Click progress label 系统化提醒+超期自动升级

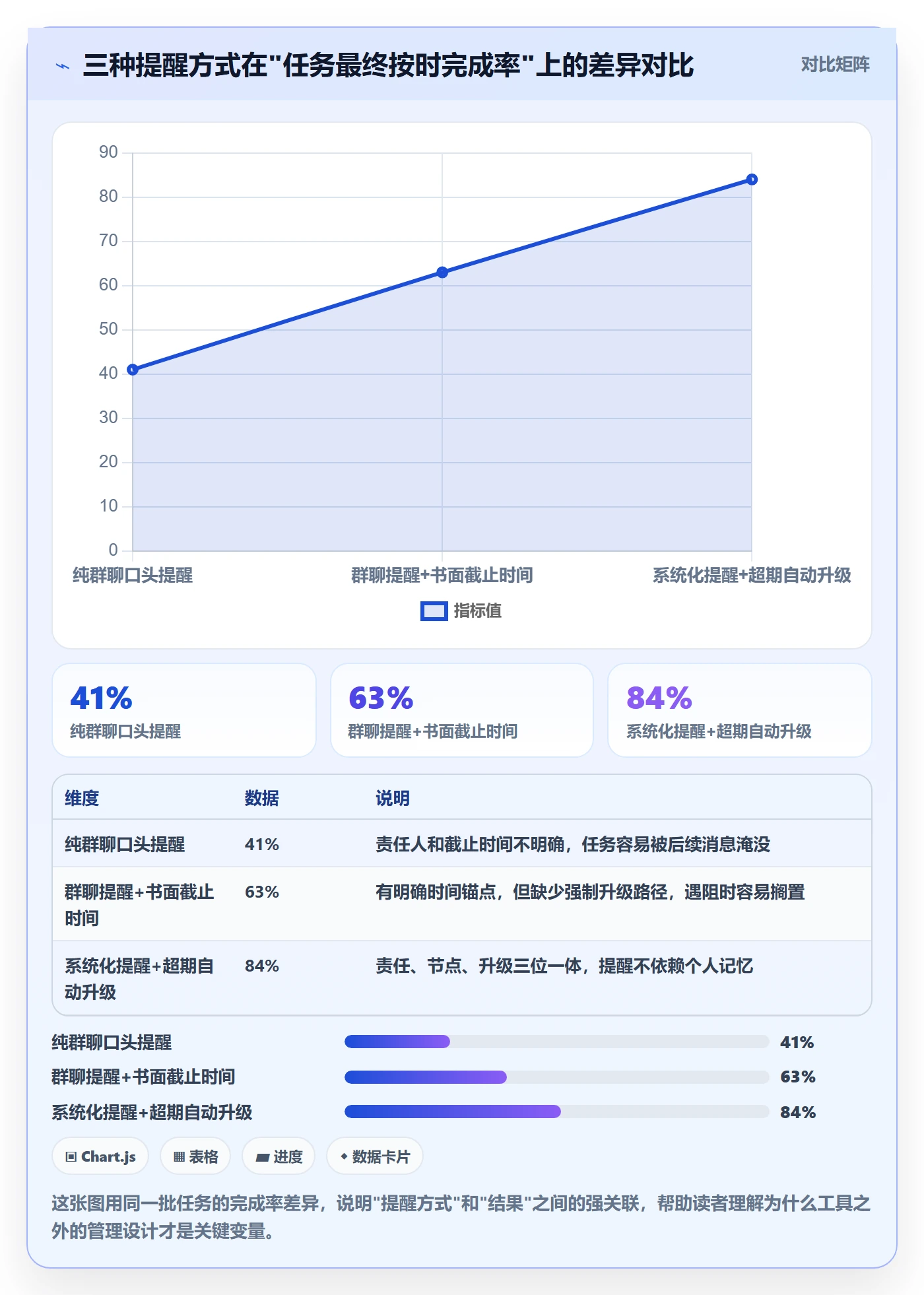[152, 1112]
